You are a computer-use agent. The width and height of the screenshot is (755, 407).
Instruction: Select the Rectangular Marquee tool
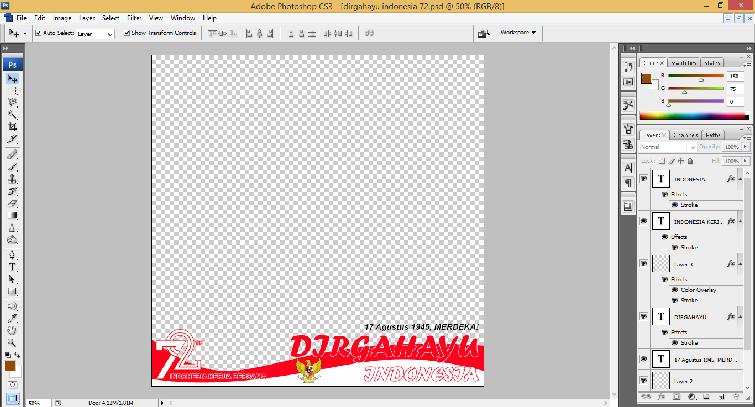tap(13, 91)
